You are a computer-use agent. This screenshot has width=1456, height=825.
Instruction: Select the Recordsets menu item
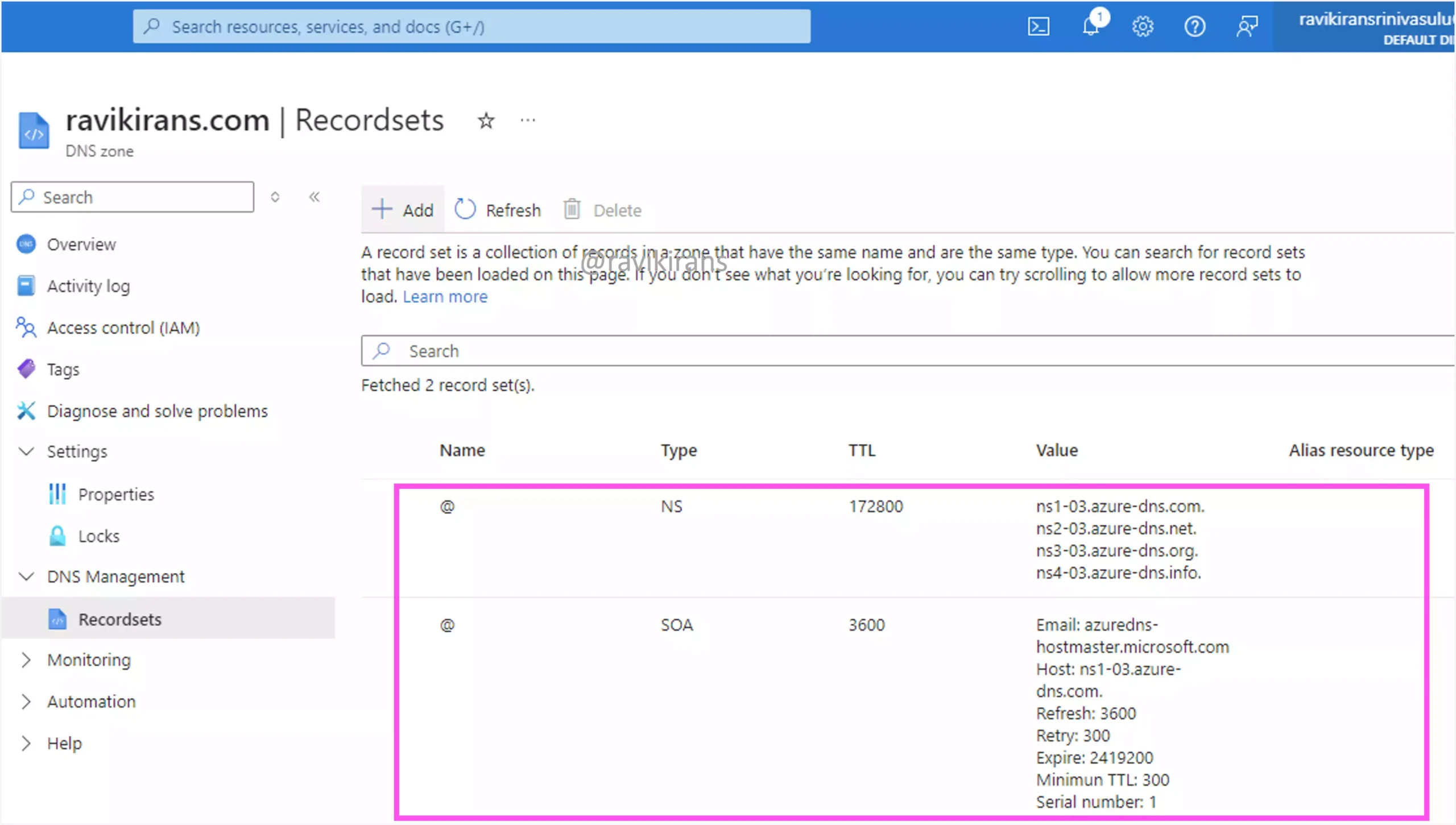168,619
